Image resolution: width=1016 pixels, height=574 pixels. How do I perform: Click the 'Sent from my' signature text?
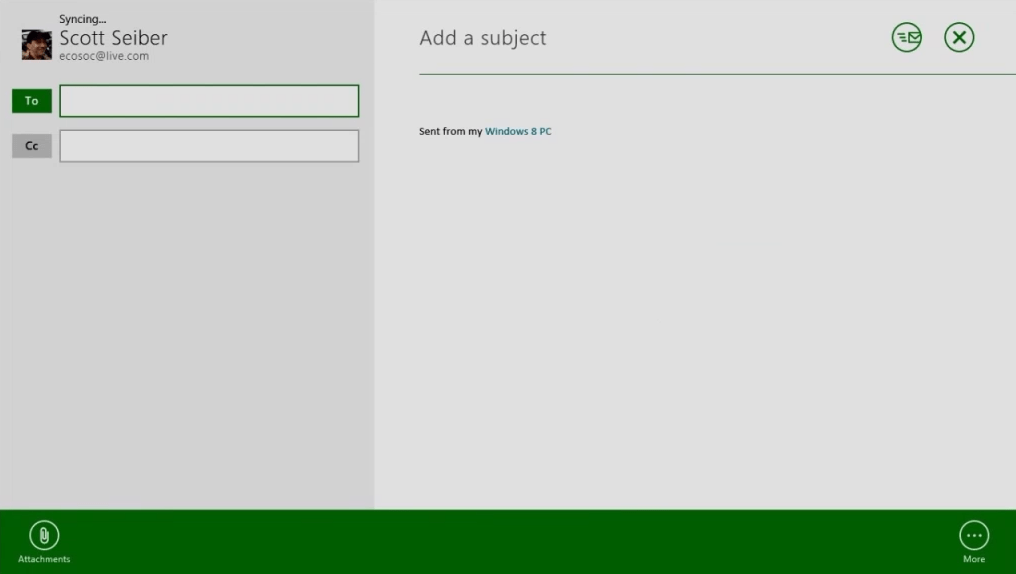pos(450,131)
